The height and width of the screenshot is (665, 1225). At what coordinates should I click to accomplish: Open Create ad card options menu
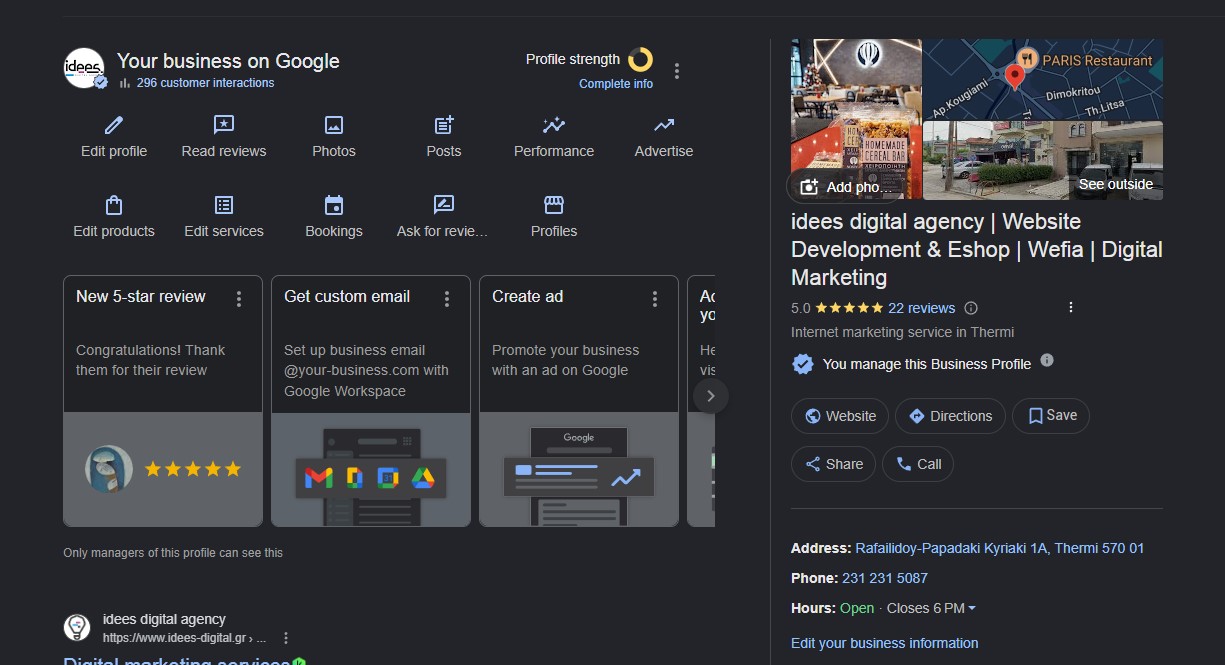point(655,299)
